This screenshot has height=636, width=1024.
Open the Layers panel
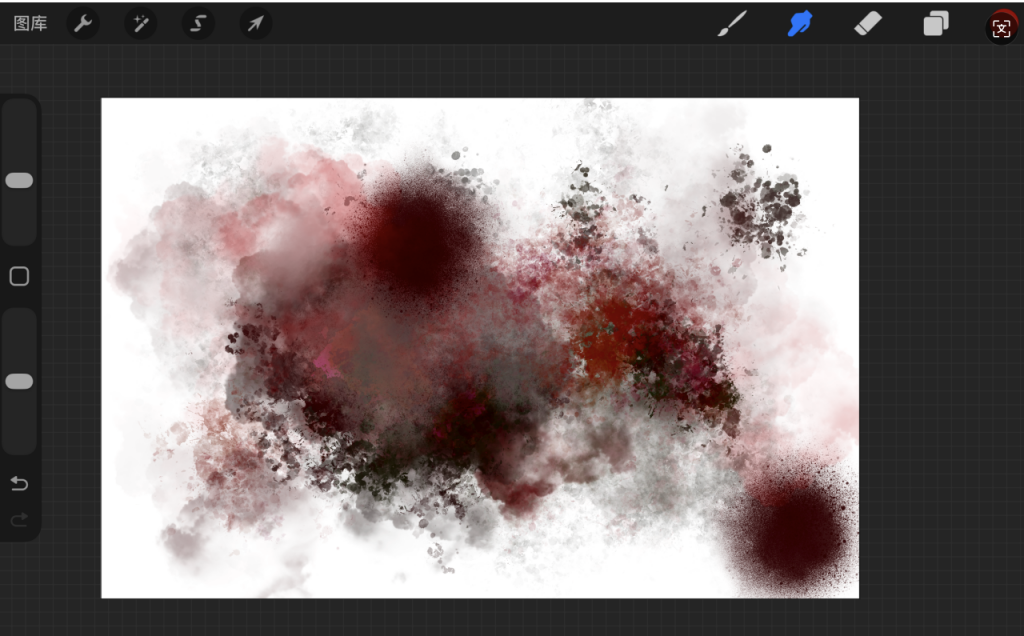click(936, 24)
